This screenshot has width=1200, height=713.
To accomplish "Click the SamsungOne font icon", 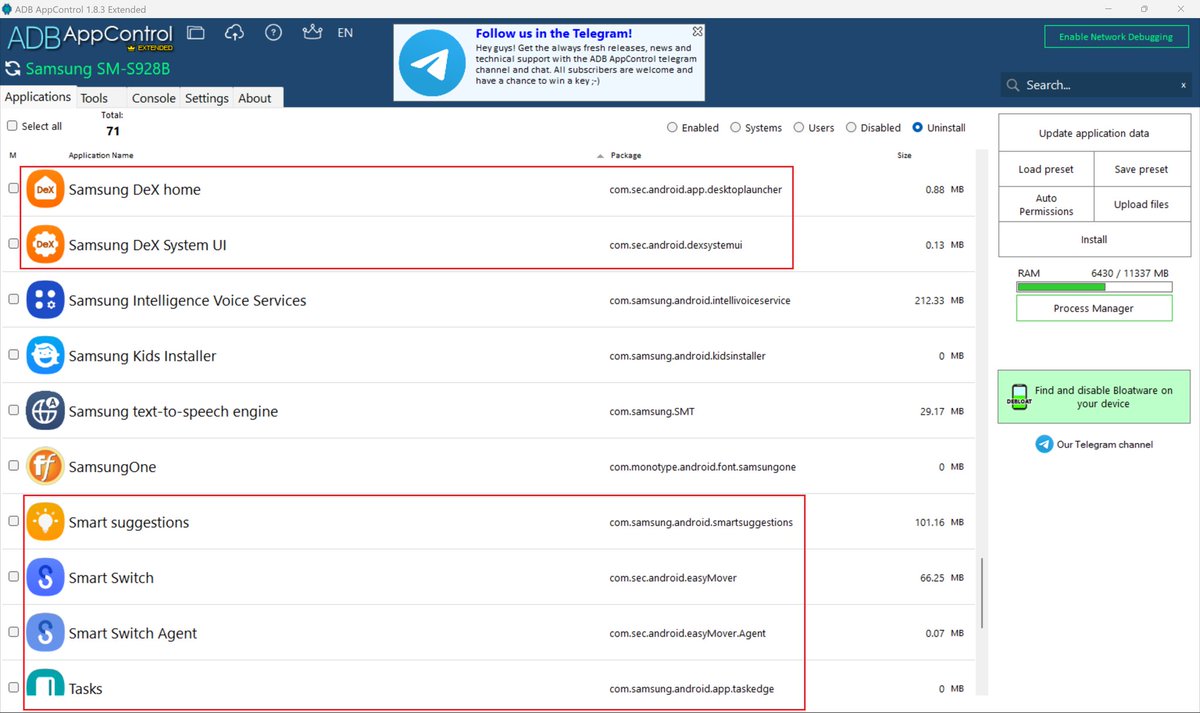I will (45, 466).
